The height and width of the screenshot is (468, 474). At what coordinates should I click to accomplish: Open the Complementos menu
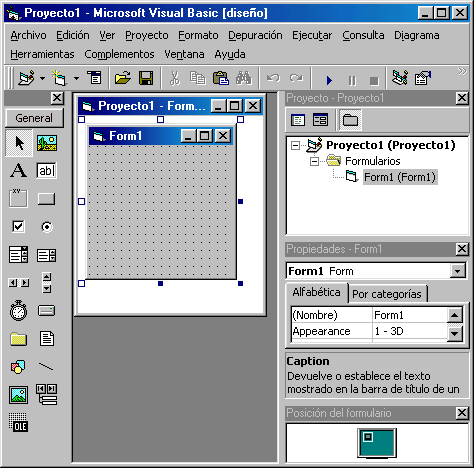coord(119,54)
